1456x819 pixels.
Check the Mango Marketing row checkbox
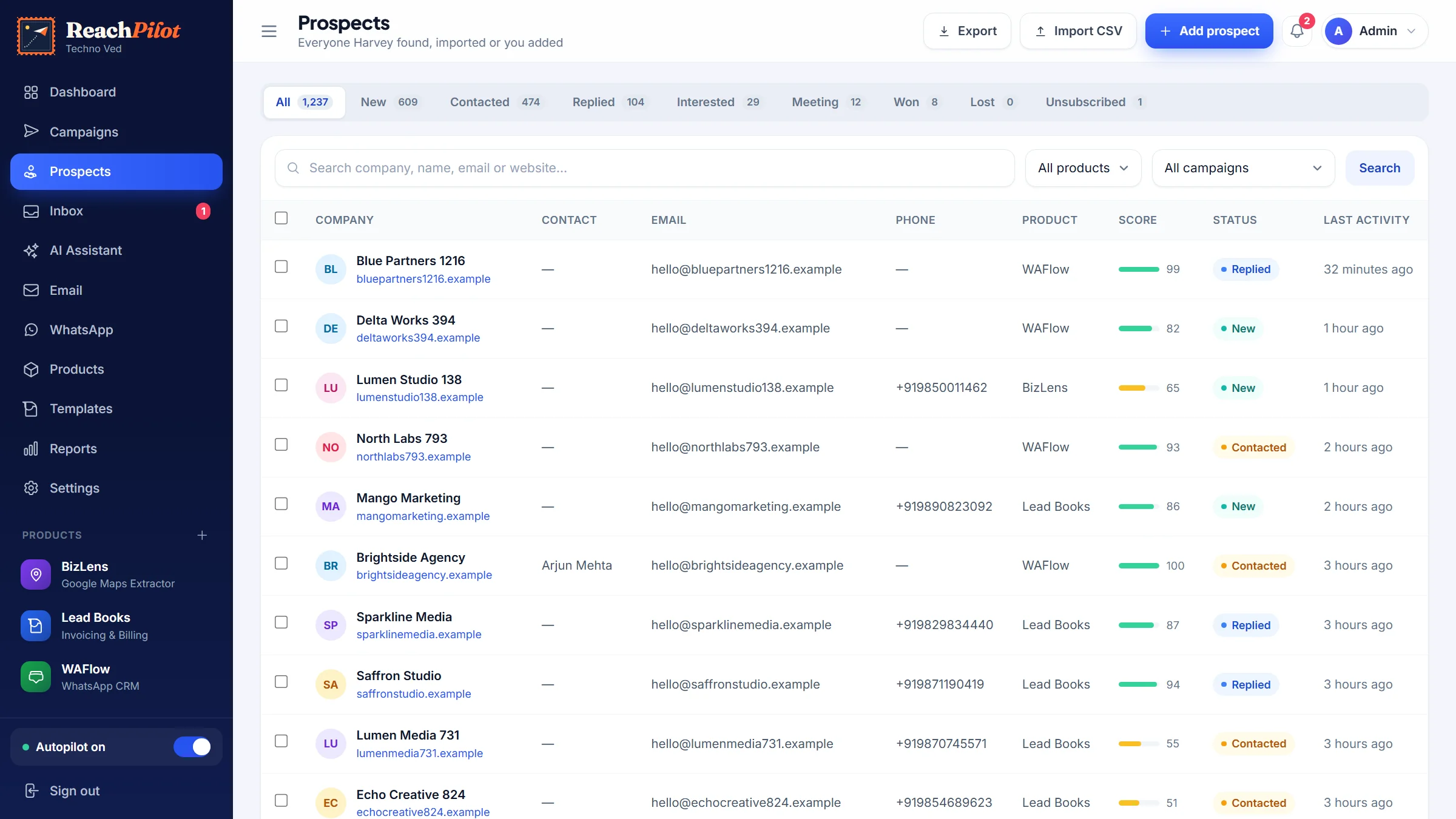(281, 504)
